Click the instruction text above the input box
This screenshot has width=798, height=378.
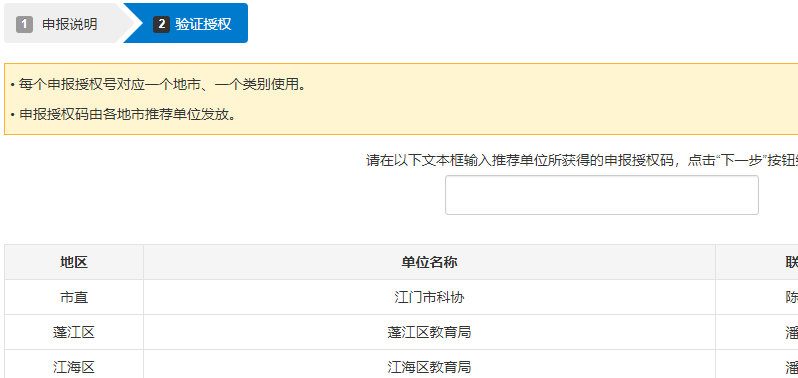582,160
